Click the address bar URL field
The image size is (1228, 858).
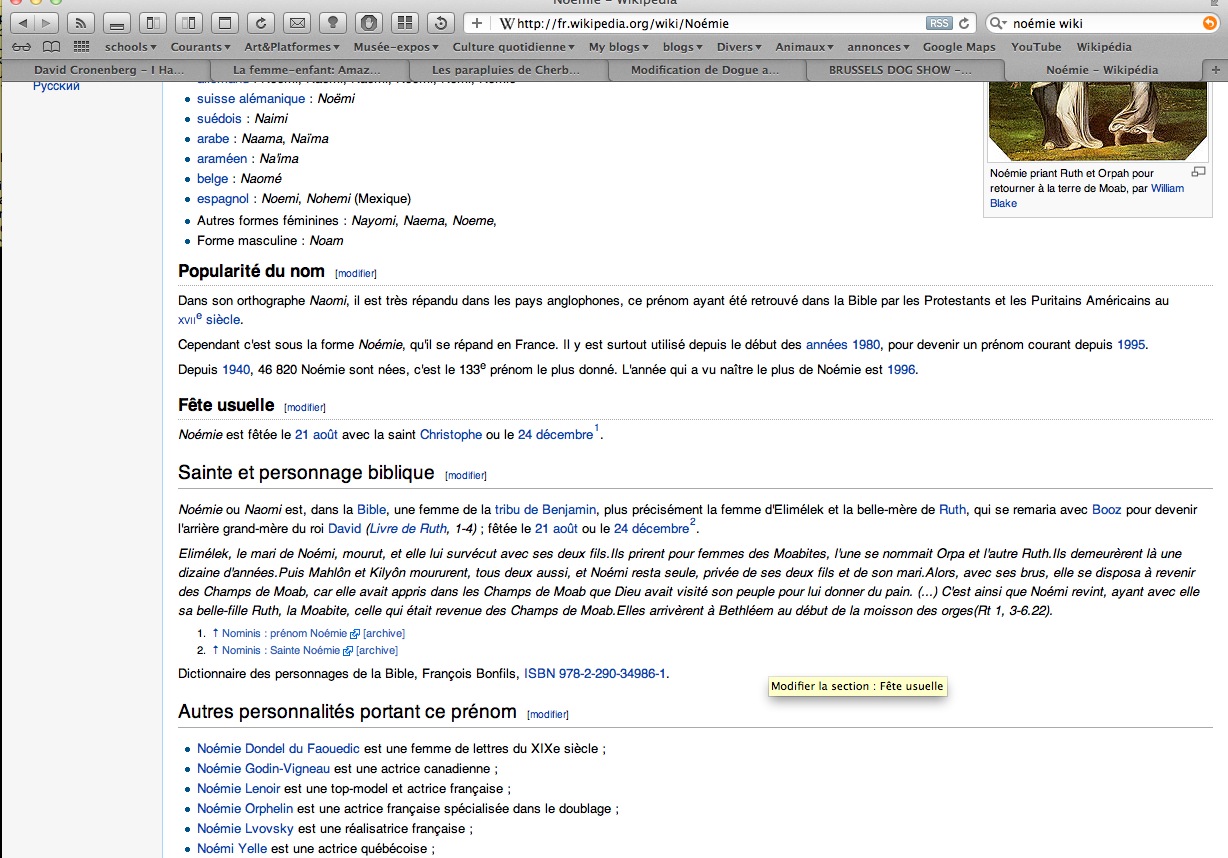click(720, 23)
